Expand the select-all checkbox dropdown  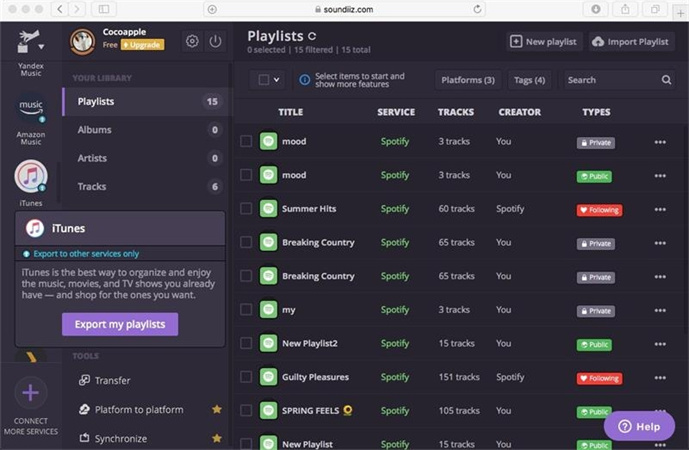tap(277, 80)
